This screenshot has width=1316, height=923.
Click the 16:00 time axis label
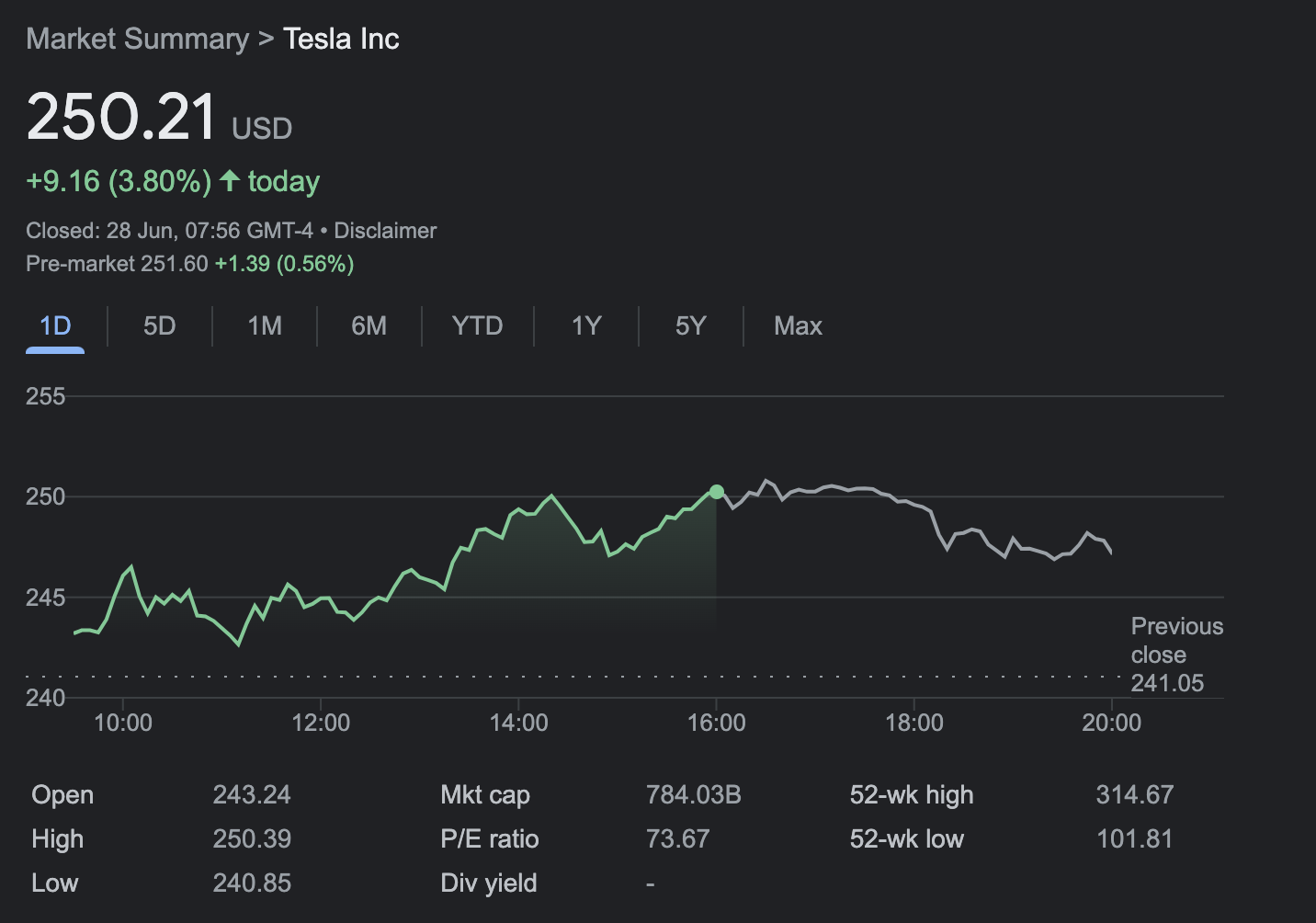click(717, 723)
